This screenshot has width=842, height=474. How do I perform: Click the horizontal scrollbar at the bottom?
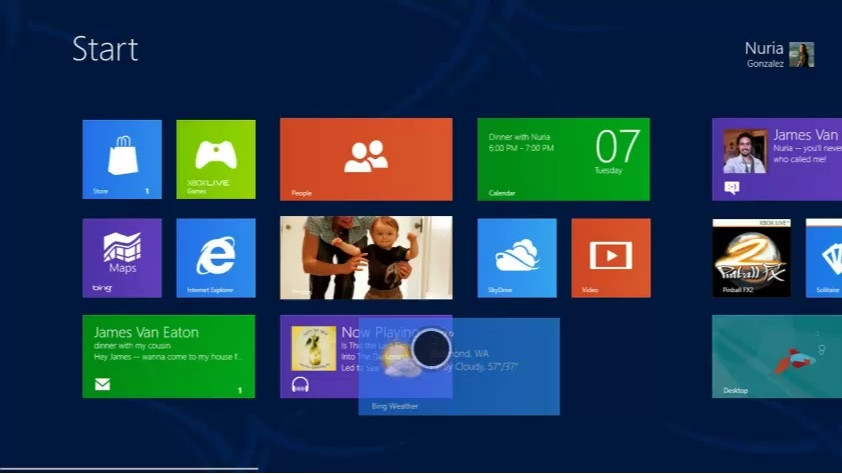click(x=129, y=469)
